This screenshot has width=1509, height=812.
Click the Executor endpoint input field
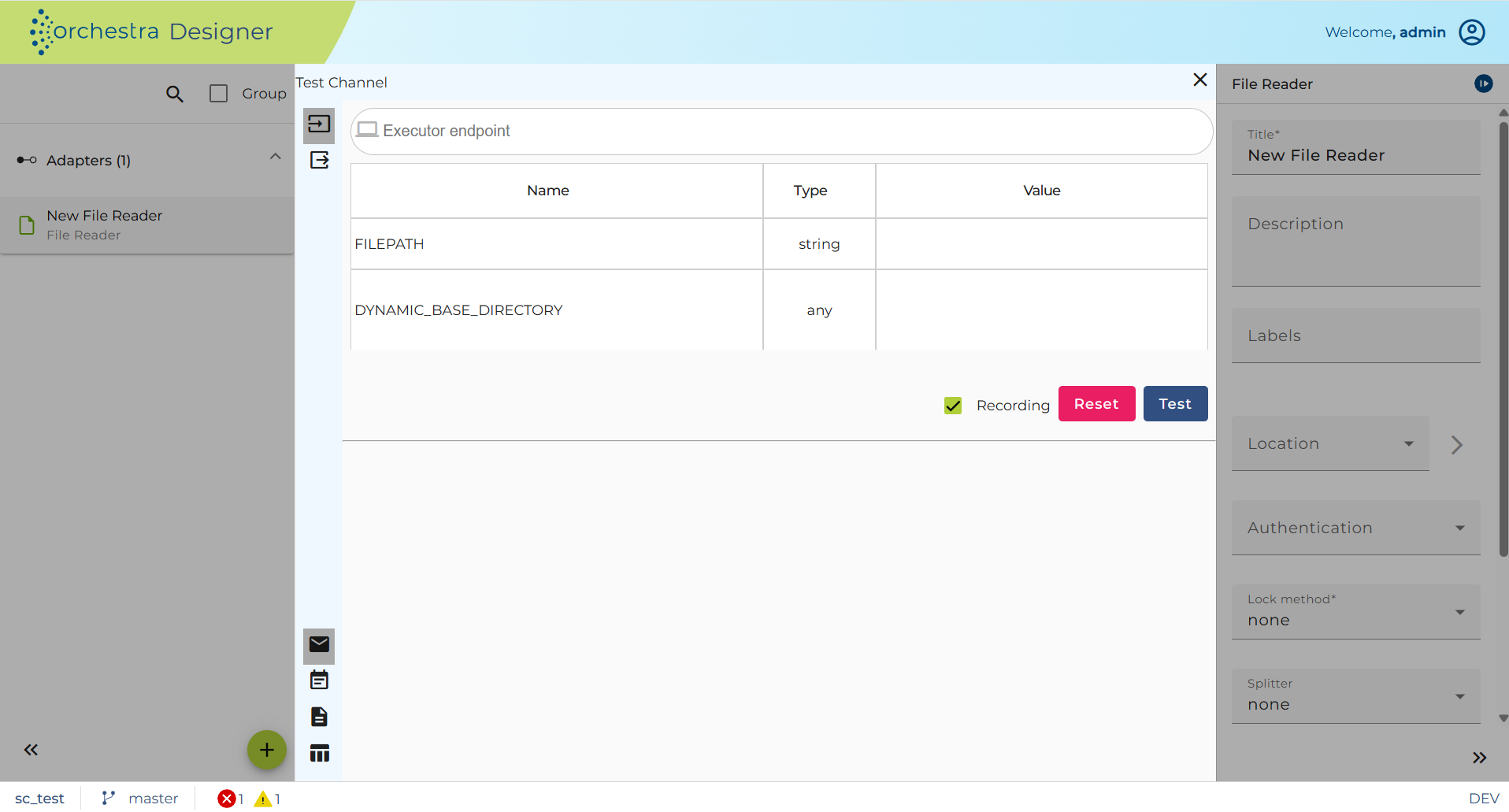click(781, 132)
